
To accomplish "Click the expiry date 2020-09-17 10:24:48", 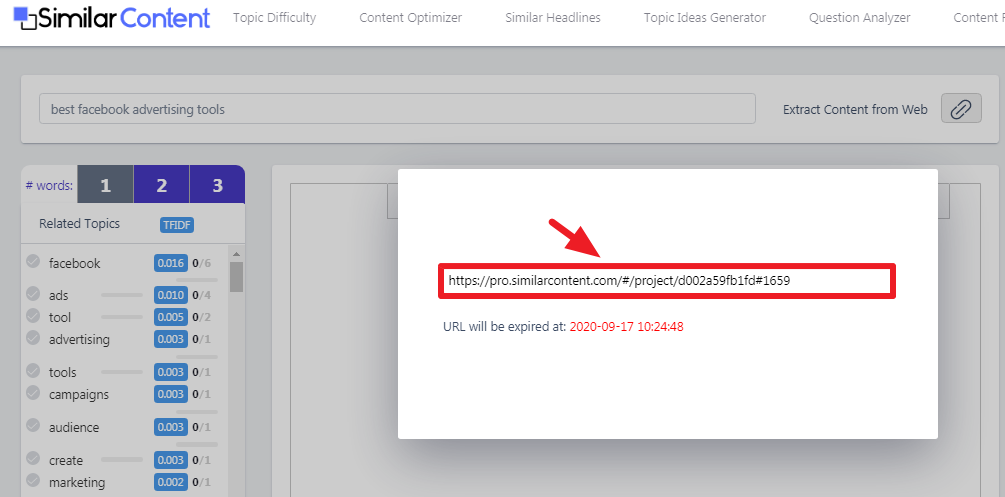I will [626, 327].
